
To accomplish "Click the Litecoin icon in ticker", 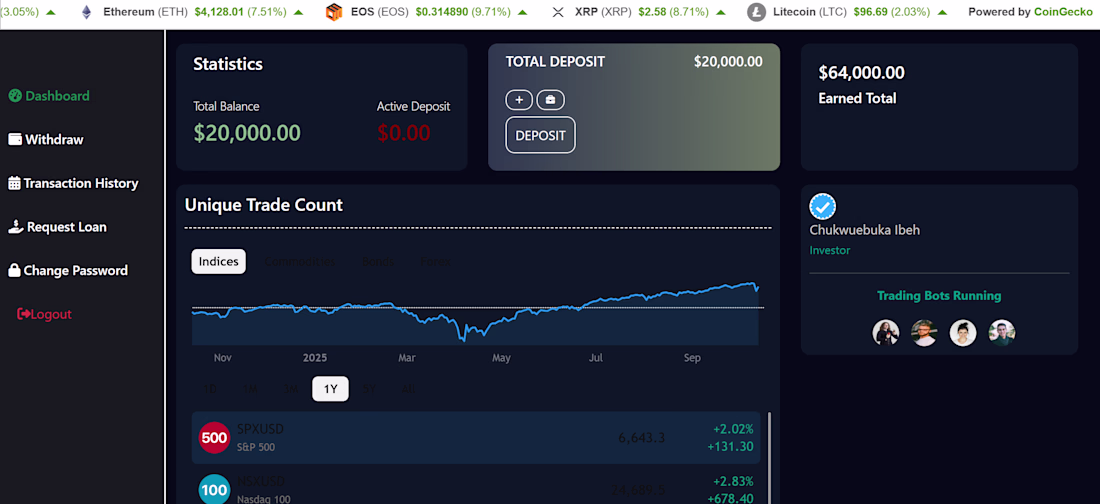I will (757, 12).
